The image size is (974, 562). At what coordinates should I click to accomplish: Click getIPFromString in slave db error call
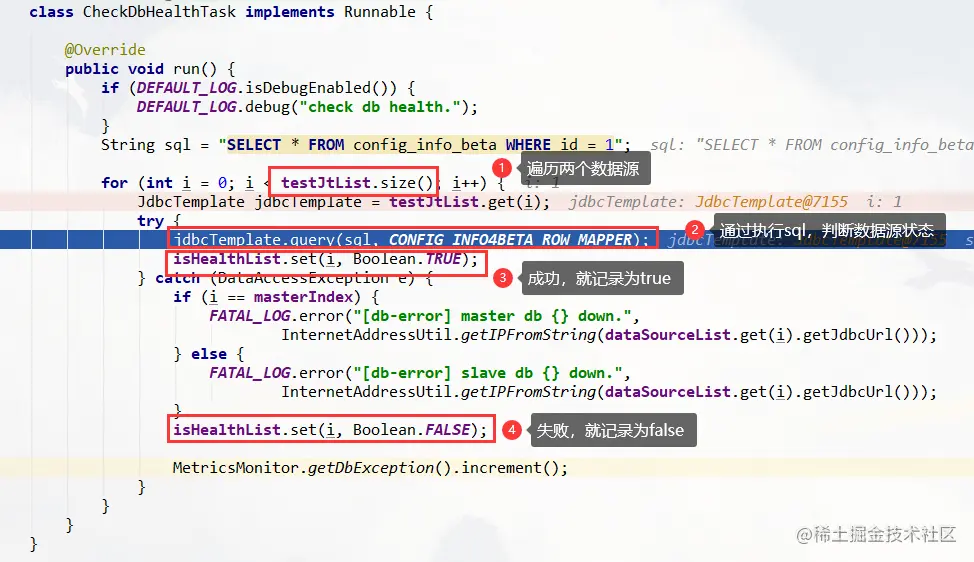(x=528, y=392)
